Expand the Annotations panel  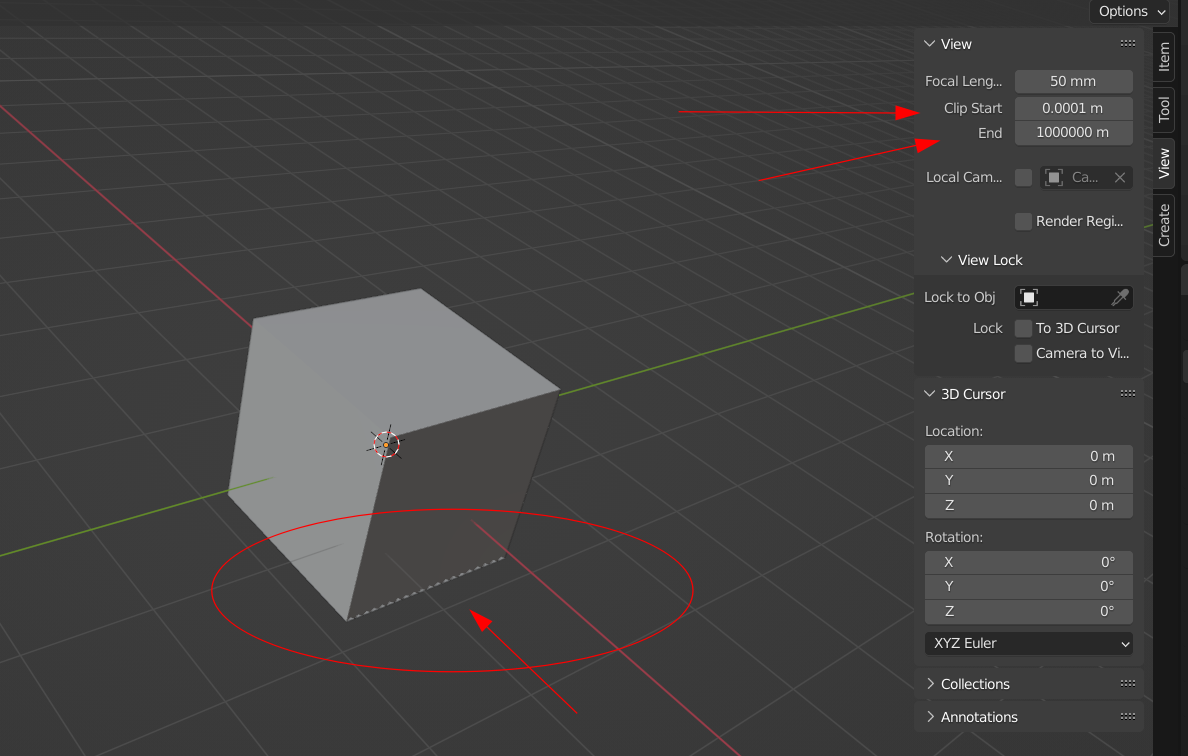point(930,717)
